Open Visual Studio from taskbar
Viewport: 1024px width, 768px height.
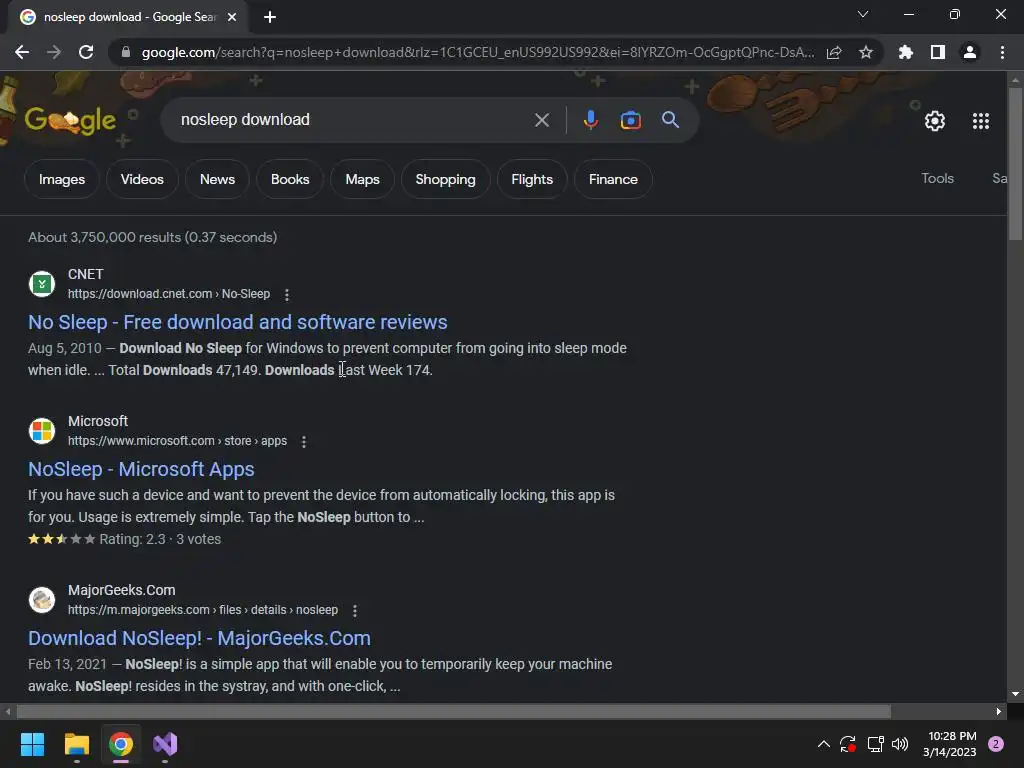(x=165, y=744)
